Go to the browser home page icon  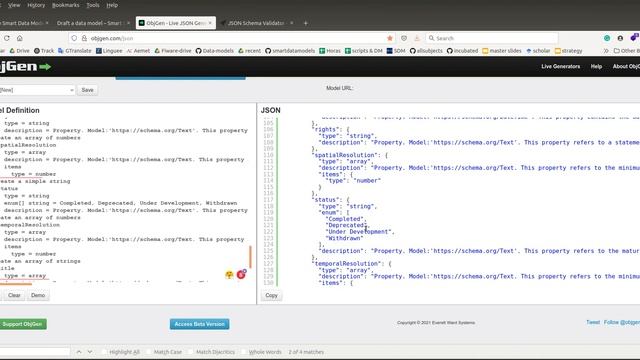pos(20,38)
